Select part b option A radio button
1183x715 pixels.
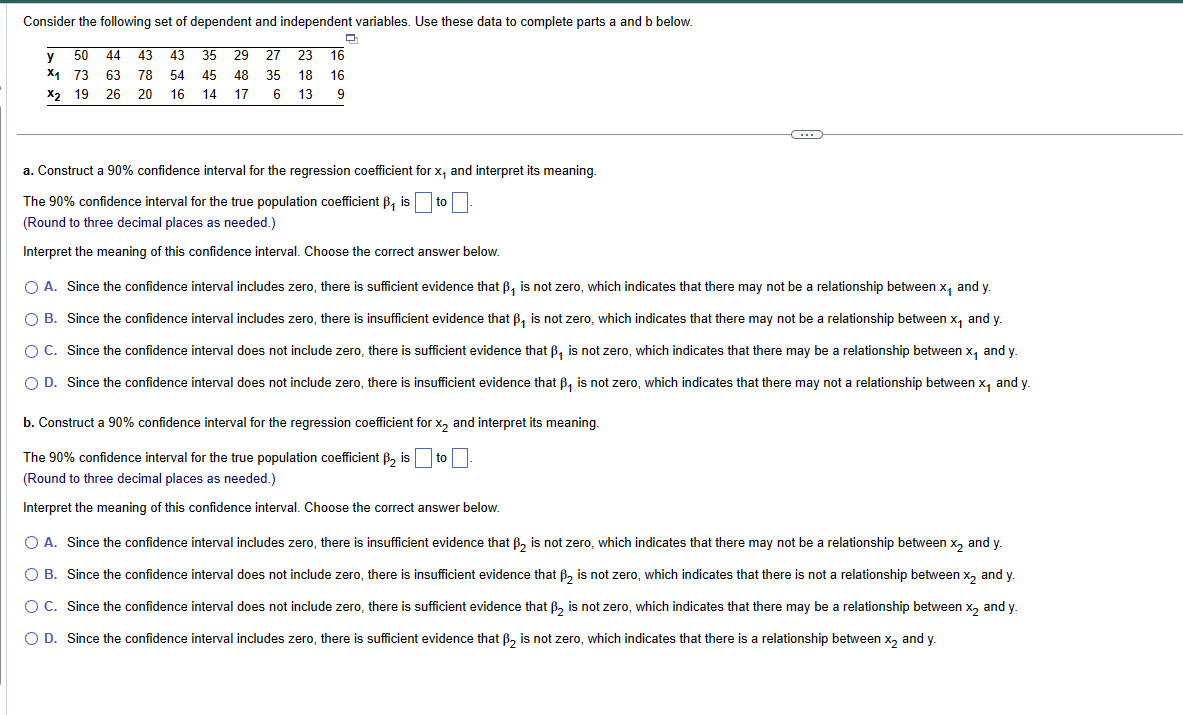click(x=32, y=543)
